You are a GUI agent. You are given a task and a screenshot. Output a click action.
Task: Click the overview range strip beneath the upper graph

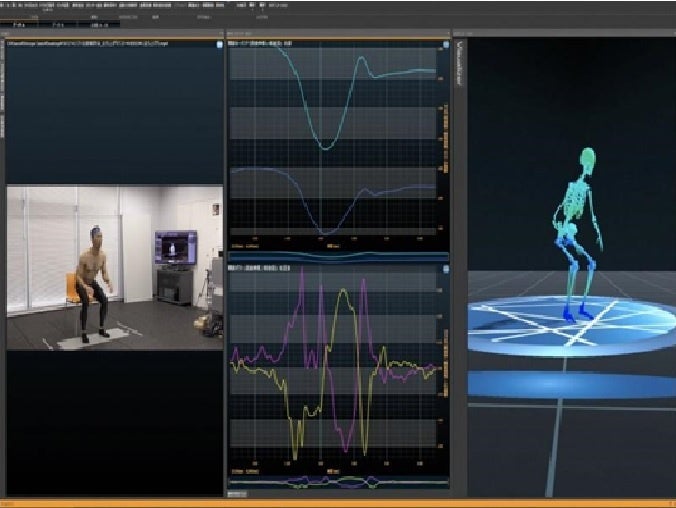tap(338, 257)
